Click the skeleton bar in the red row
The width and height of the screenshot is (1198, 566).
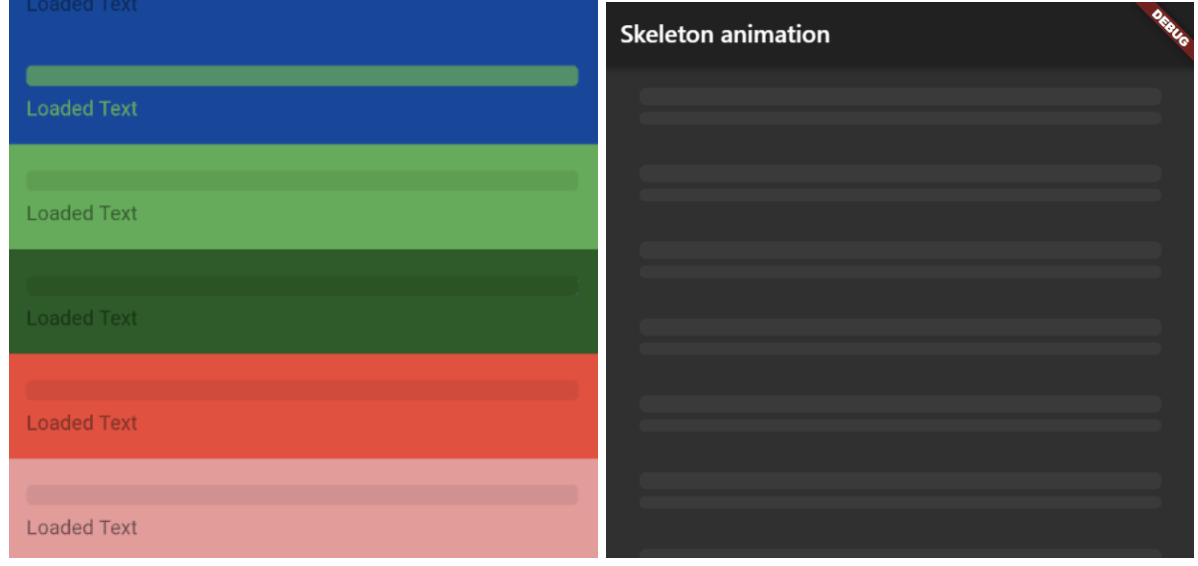tap(302, 390)
